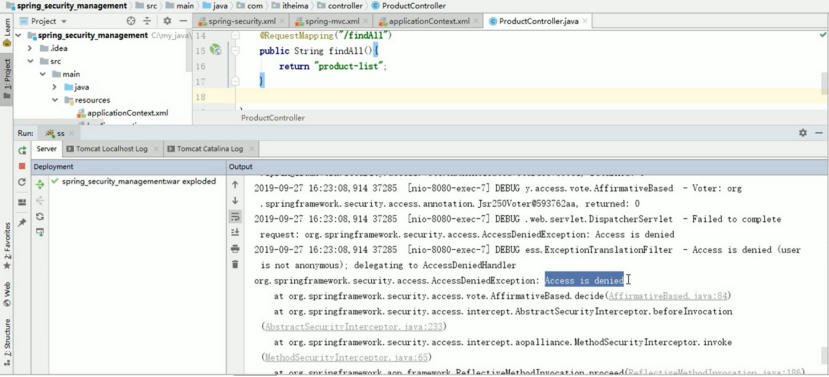Stop the running server with the red square
Screen dimensions: 829x377
pos(22,166)
